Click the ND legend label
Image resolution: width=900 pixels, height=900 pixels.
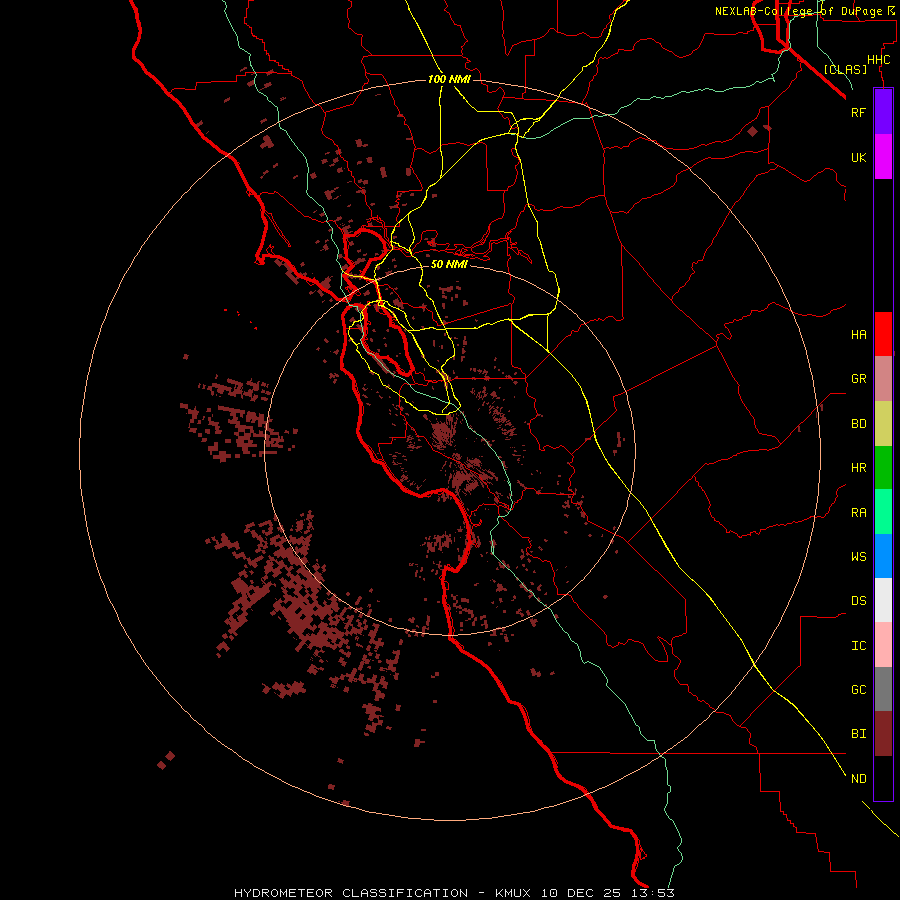[x=859, y=779]
